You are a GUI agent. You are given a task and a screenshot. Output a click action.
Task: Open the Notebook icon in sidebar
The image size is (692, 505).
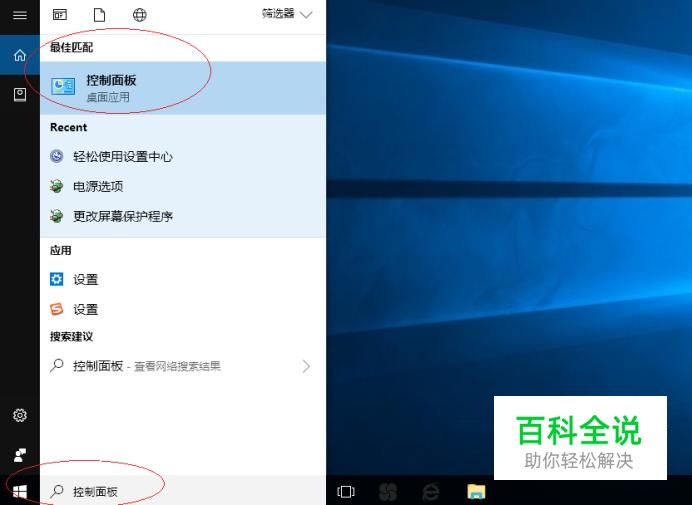tap(19, 94)
